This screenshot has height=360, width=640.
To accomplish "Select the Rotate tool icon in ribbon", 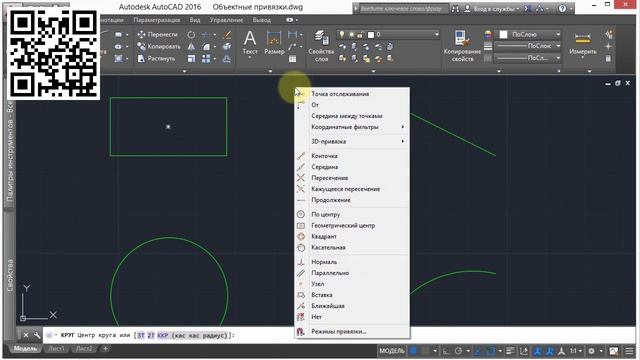I will [x=191, y=35].
